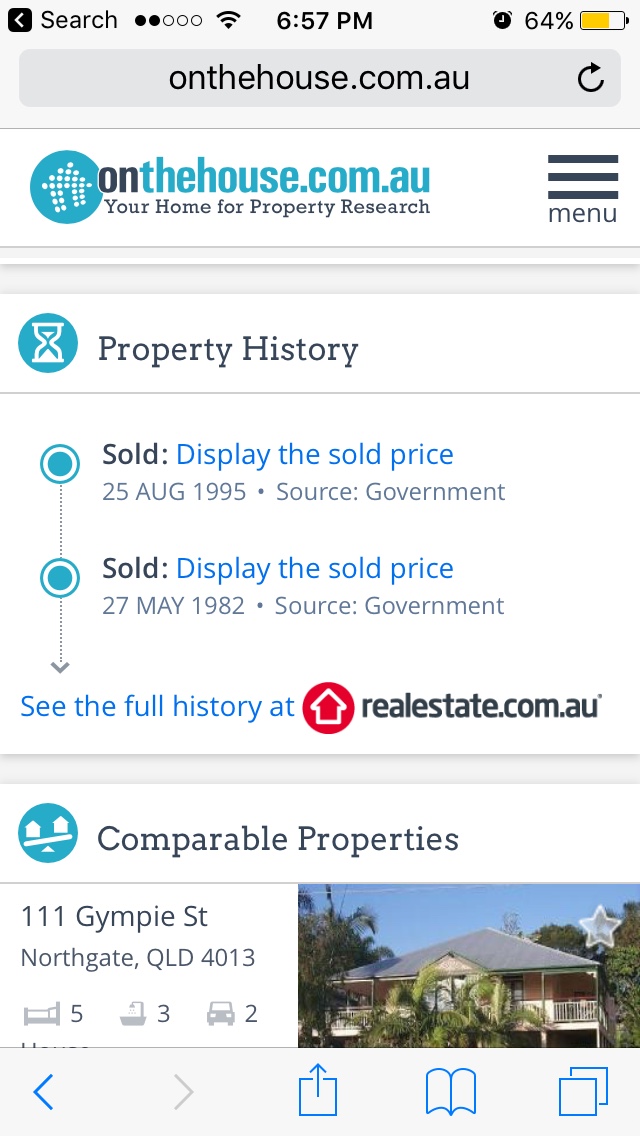Screen dimensions: 640x1136
Task: Tap the Property History hourglass icon
Action: 48,344
